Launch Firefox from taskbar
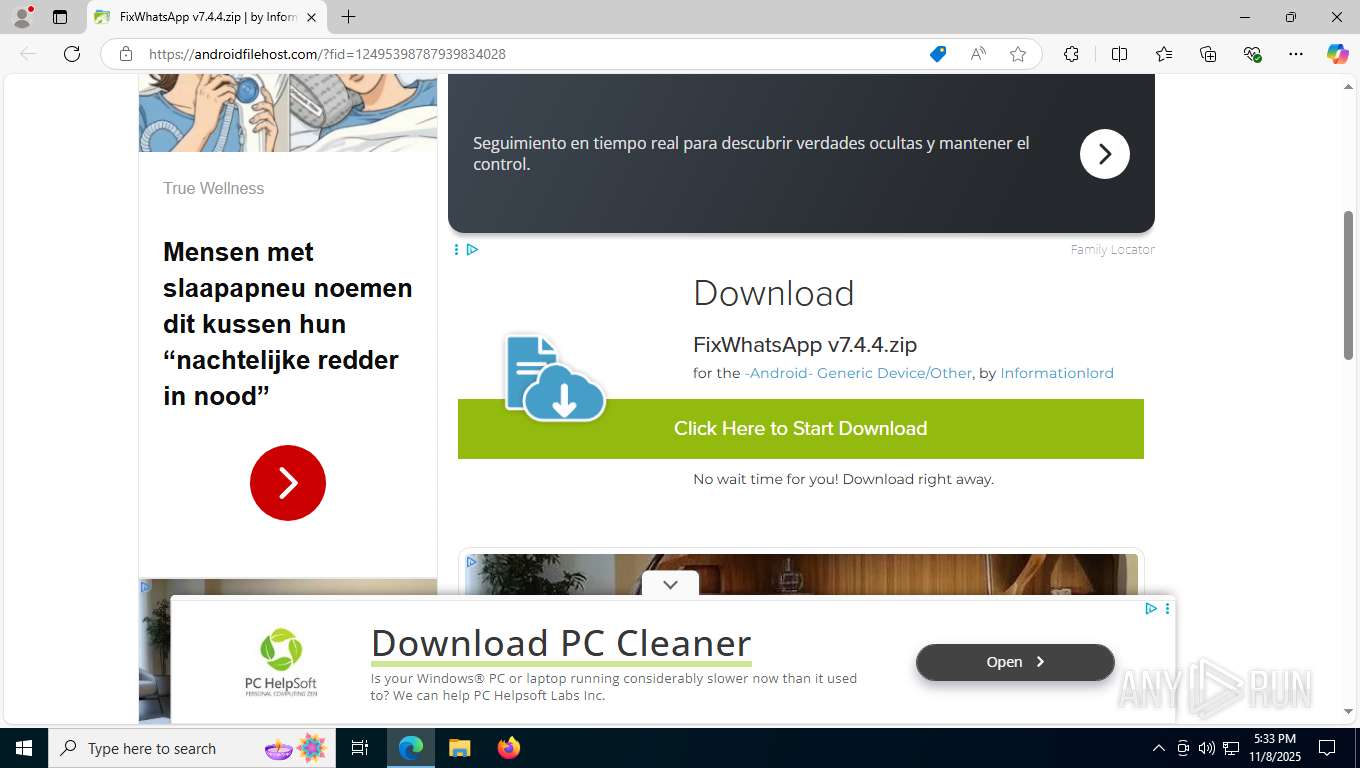This screenshot has width=1360, height=768. coord(509,748)
